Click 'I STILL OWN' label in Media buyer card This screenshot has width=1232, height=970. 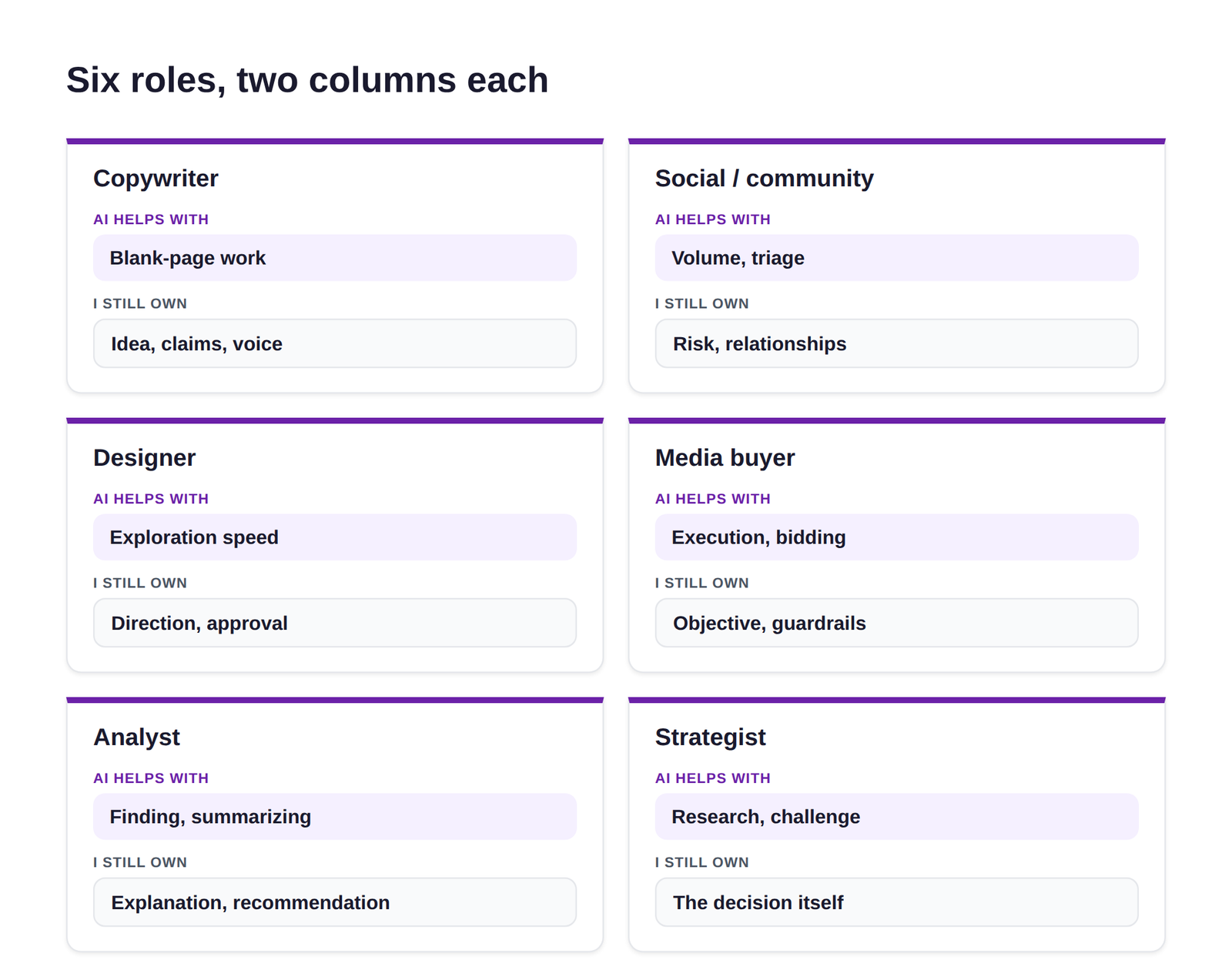tap(702, 583)
